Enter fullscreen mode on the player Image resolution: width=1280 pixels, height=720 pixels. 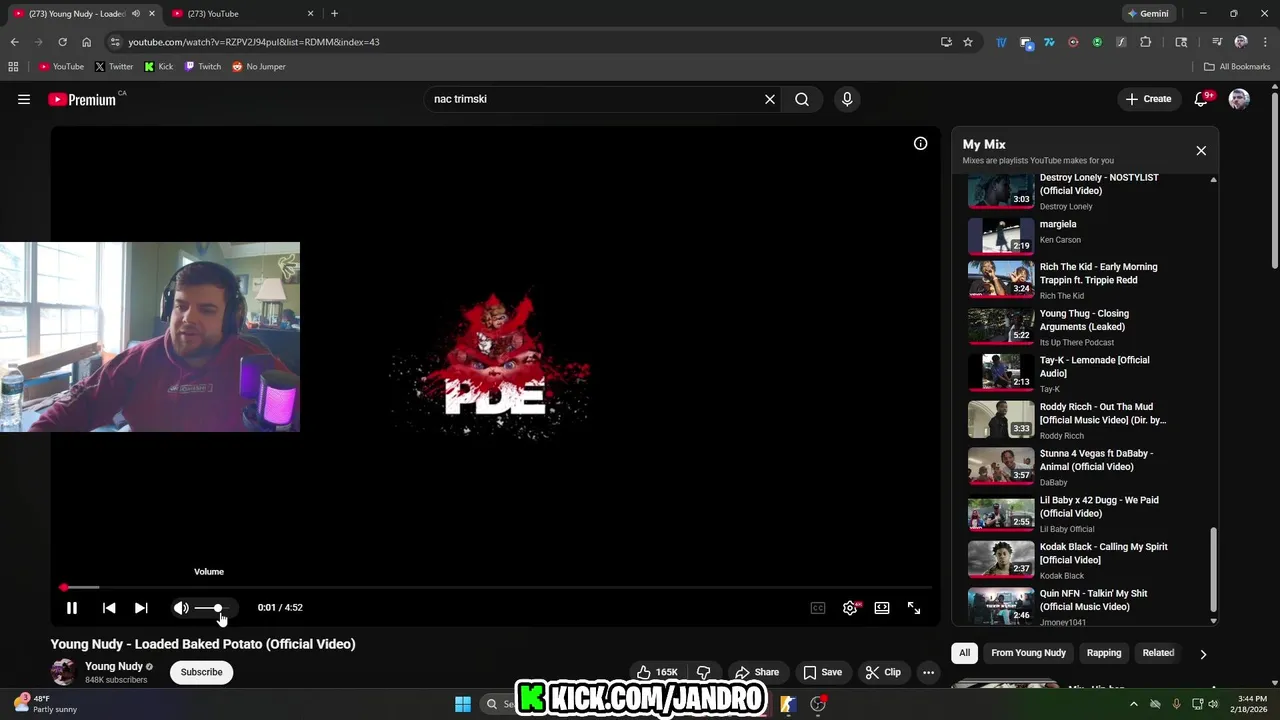914,608
